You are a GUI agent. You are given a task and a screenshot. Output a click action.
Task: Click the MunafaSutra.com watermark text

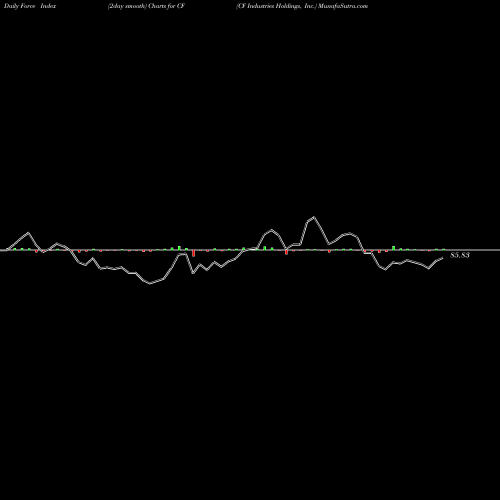pyautogui.click(x=343, y=6)
